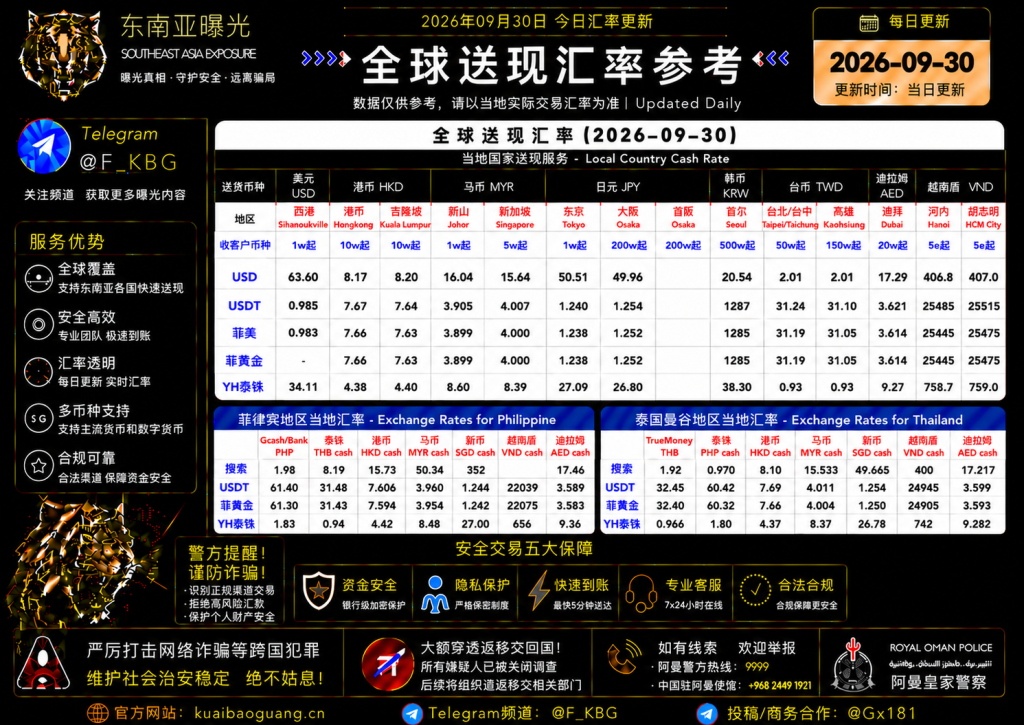Click the 安全交易五大保障 heading
Viewport: 1024px width, 725px height.
coord(524,549)
